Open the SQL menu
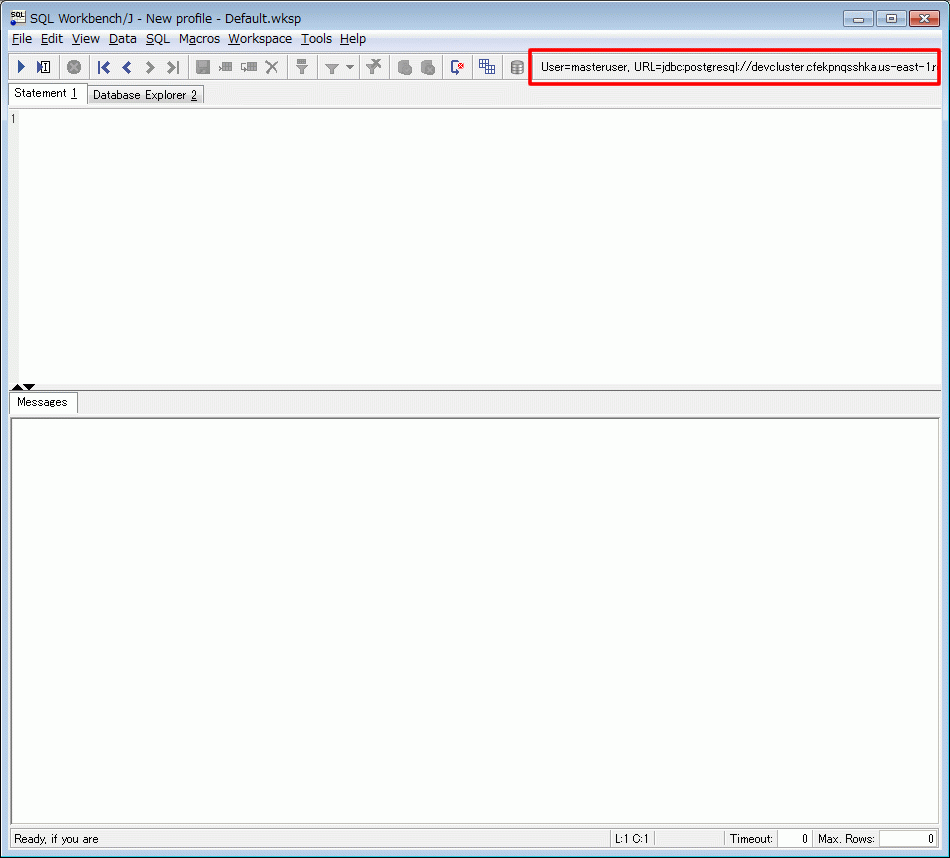950x858 pixels. 158,39
